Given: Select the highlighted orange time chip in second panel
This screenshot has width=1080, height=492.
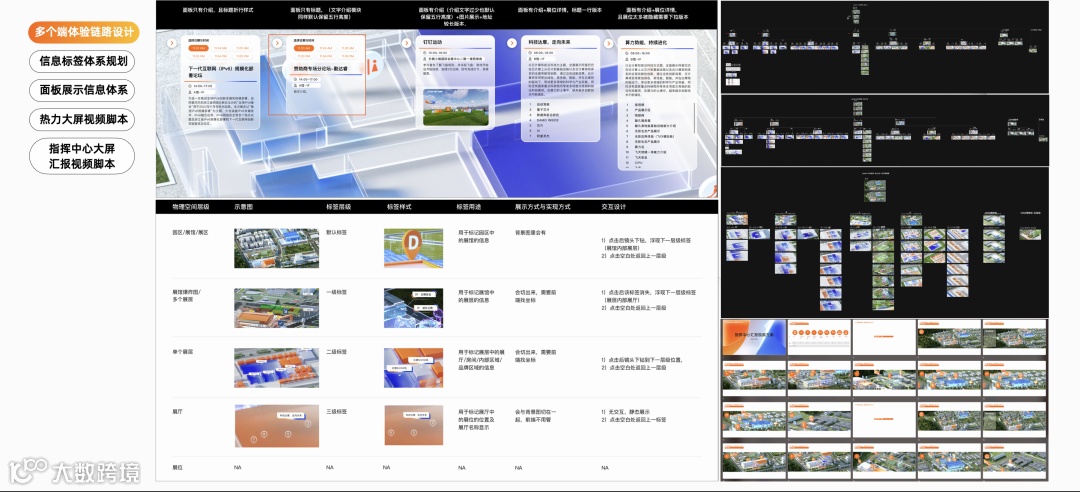Looking at the screenshot, I should 302,48.
